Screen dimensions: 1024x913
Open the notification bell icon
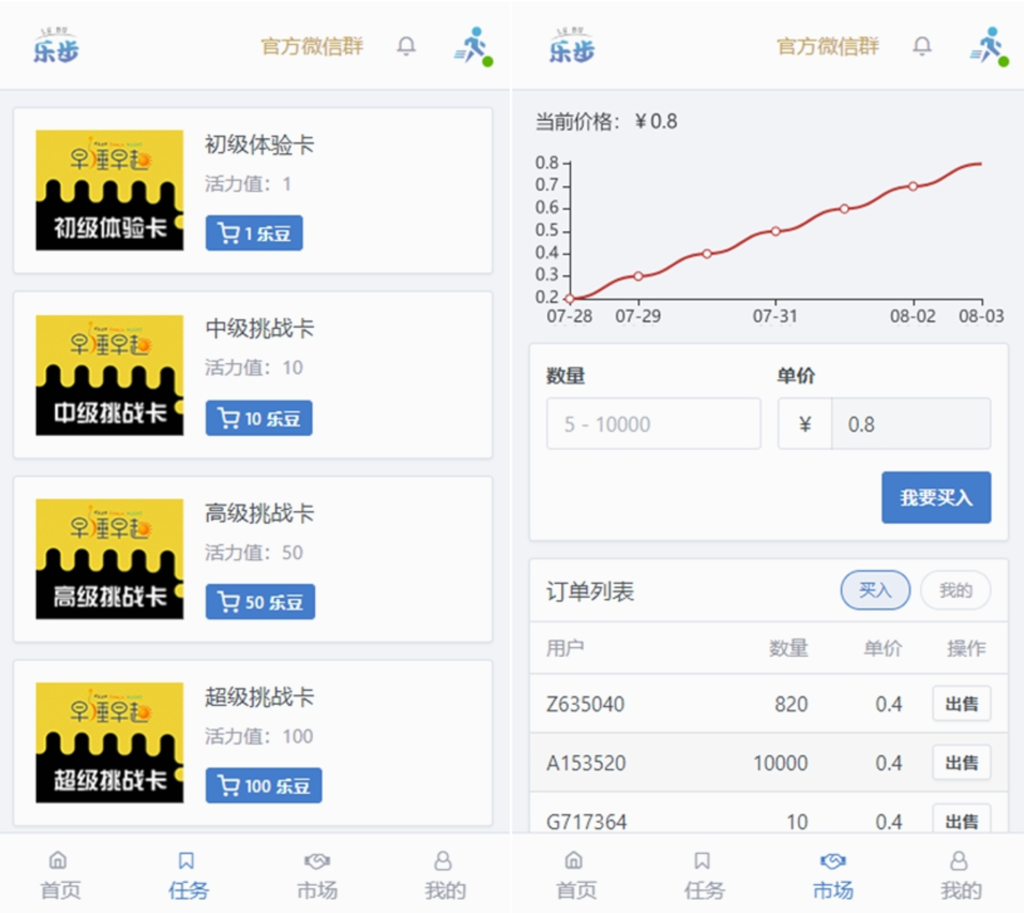point(406,46)
